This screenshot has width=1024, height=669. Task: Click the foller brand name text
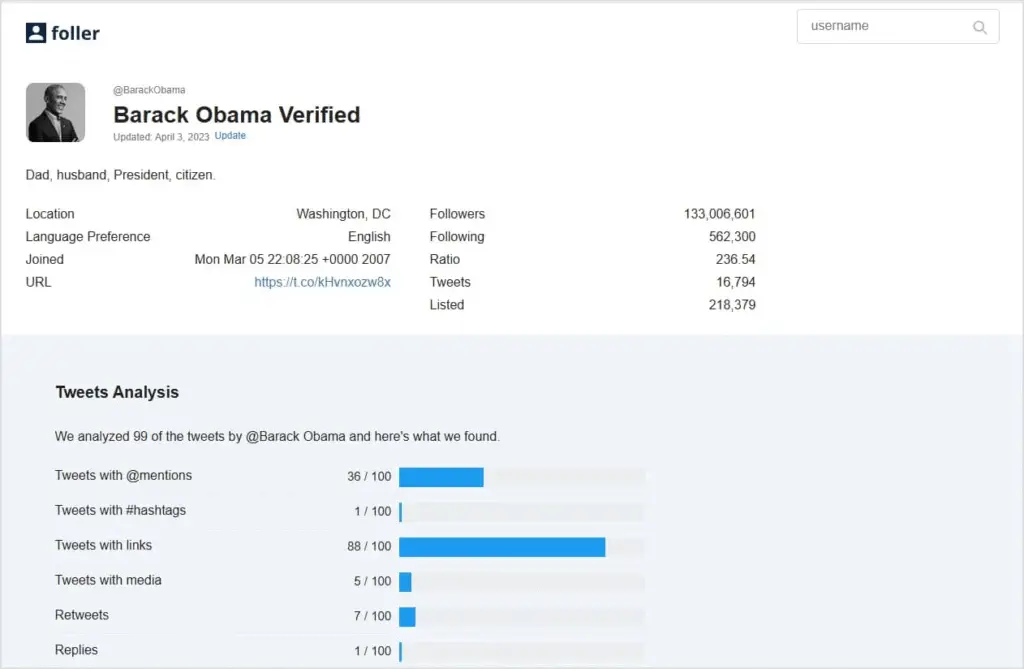coord(76,33)
